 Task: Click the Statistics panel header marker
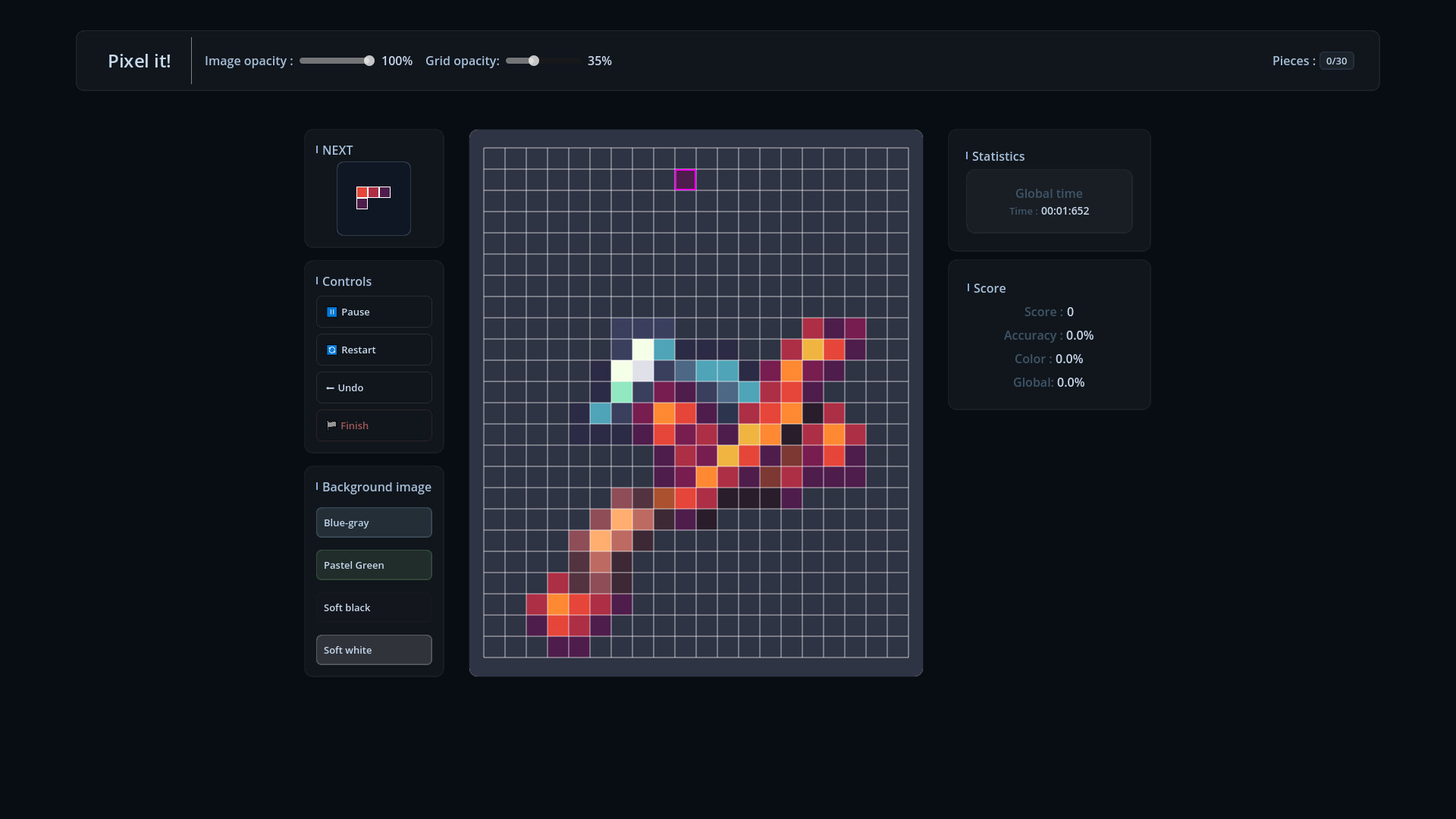967,156
